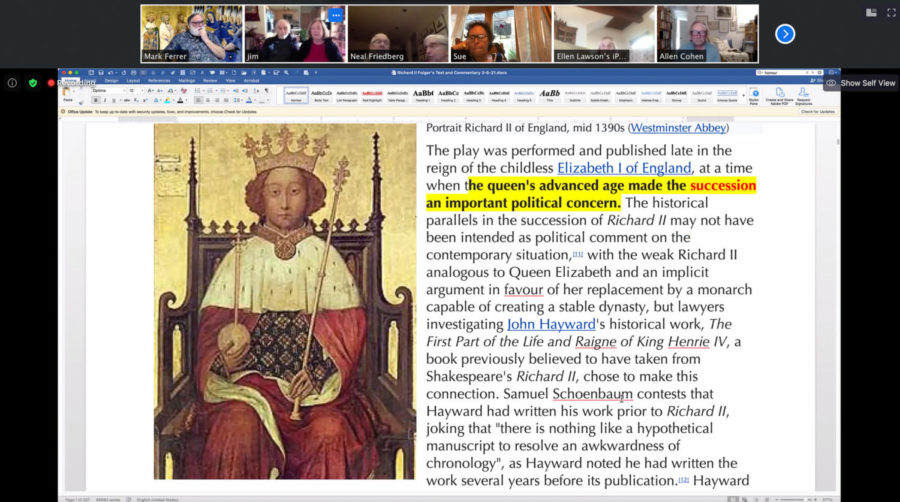Apply paragraph shading color
900x502 pixels.
pyautogui.click(x=249, y=100)
